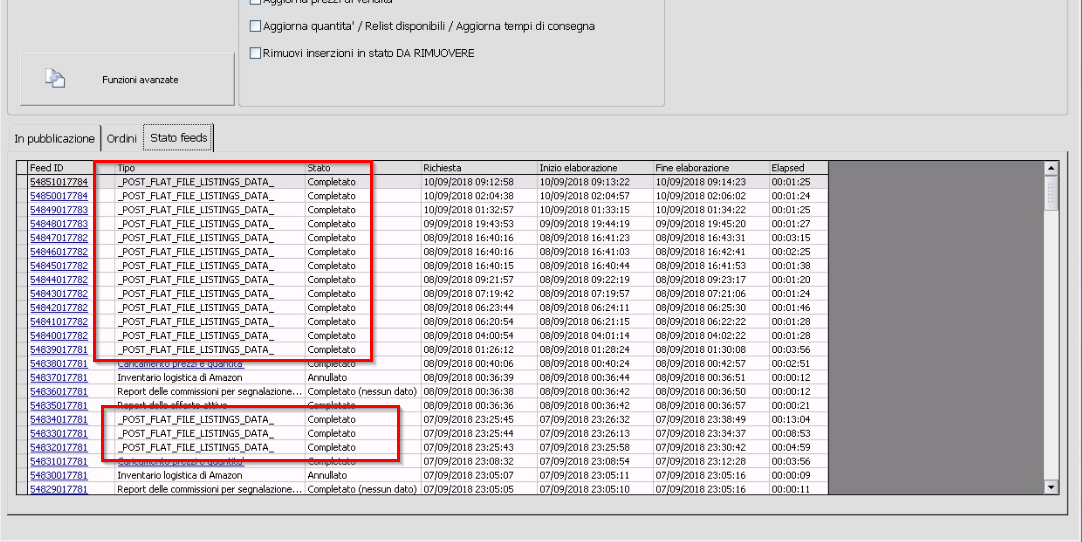Tick Rimuovi inserzioni in stato DA RIMUOVERE
Screen dimensions: 1082x542
255,53
